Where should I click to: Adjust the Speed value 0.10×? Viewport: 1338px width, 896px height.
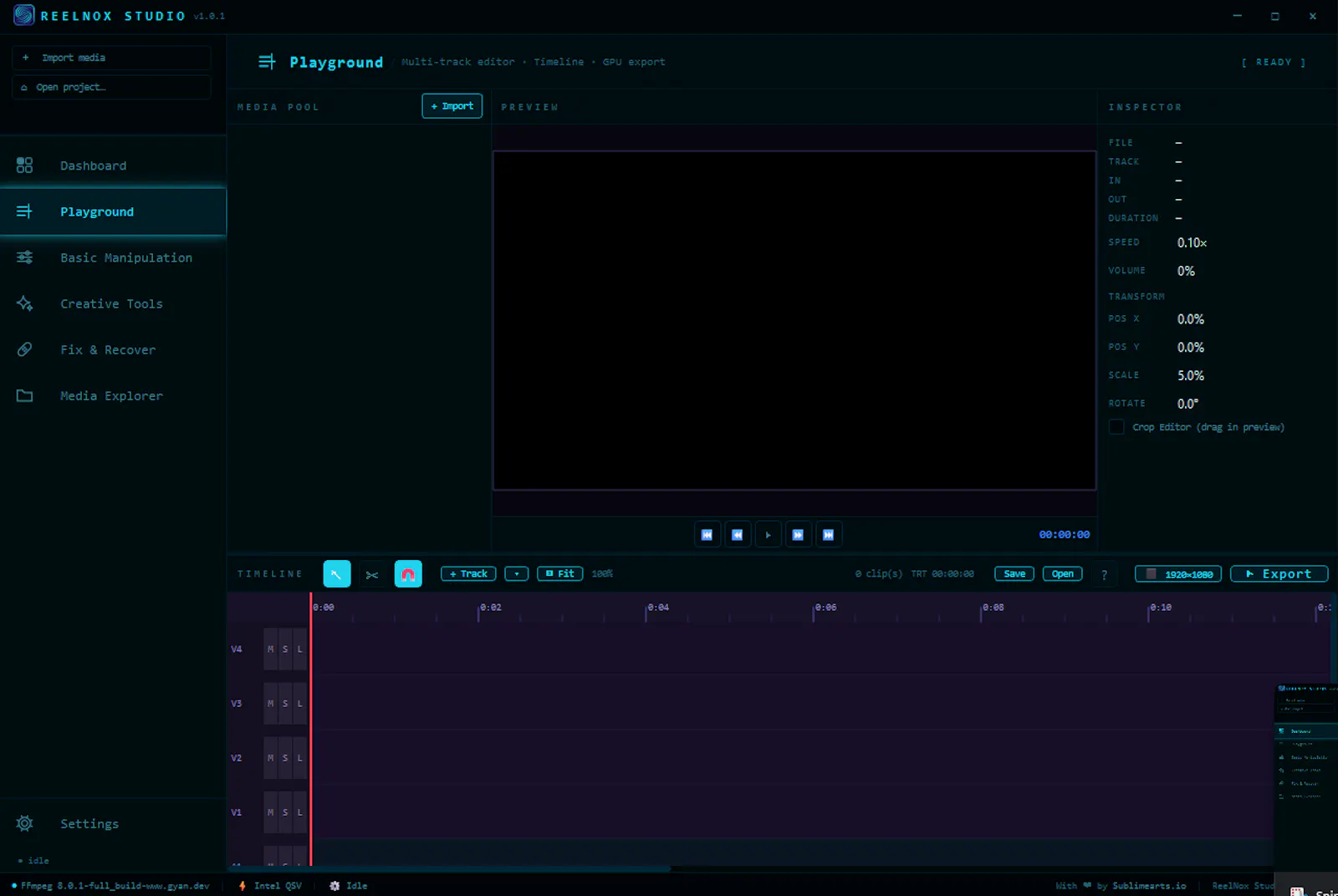coord(1192,242)
